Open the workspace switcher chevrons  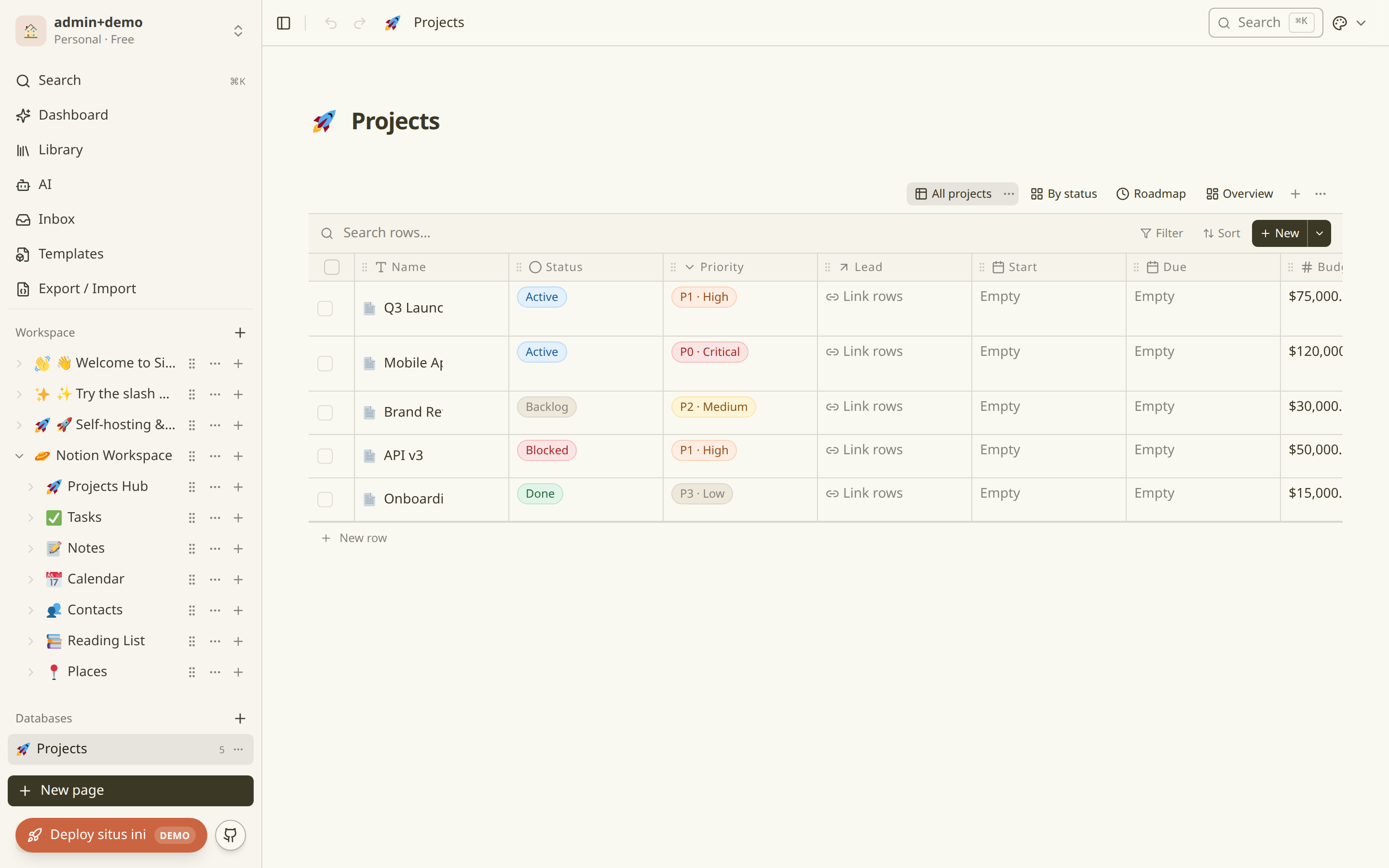point(238,31)
